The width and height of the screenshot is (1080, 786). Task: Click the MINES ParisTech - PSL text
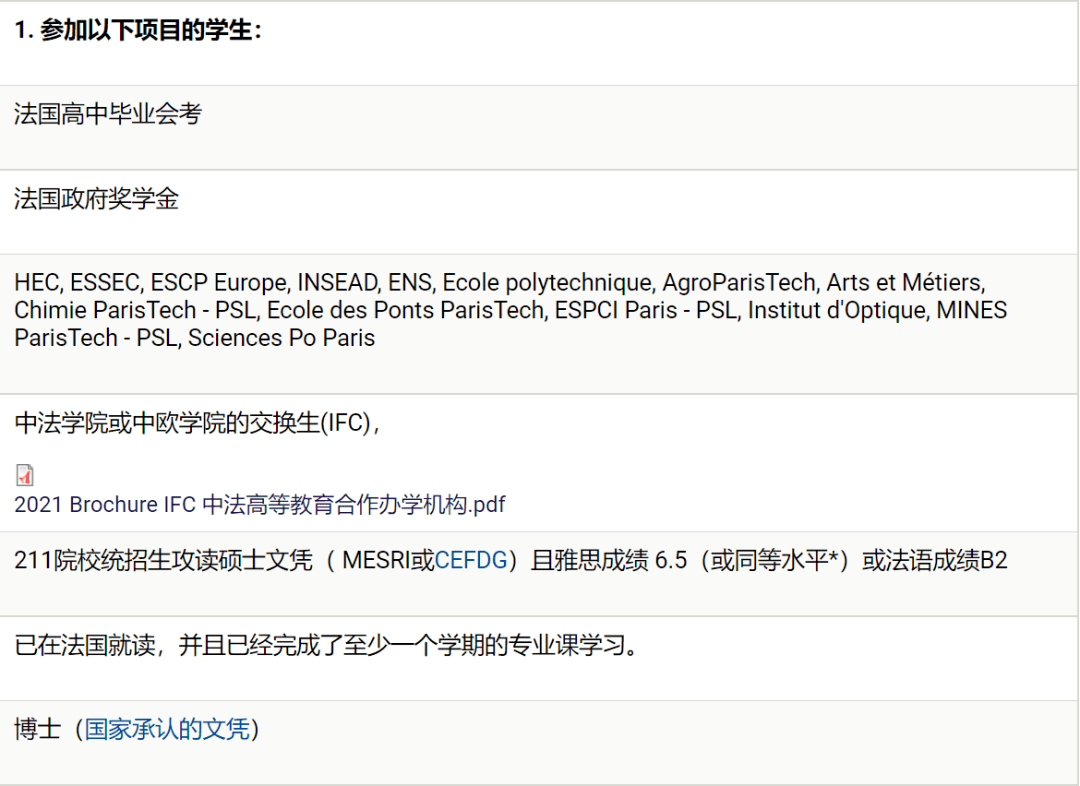tap(510, 324)
